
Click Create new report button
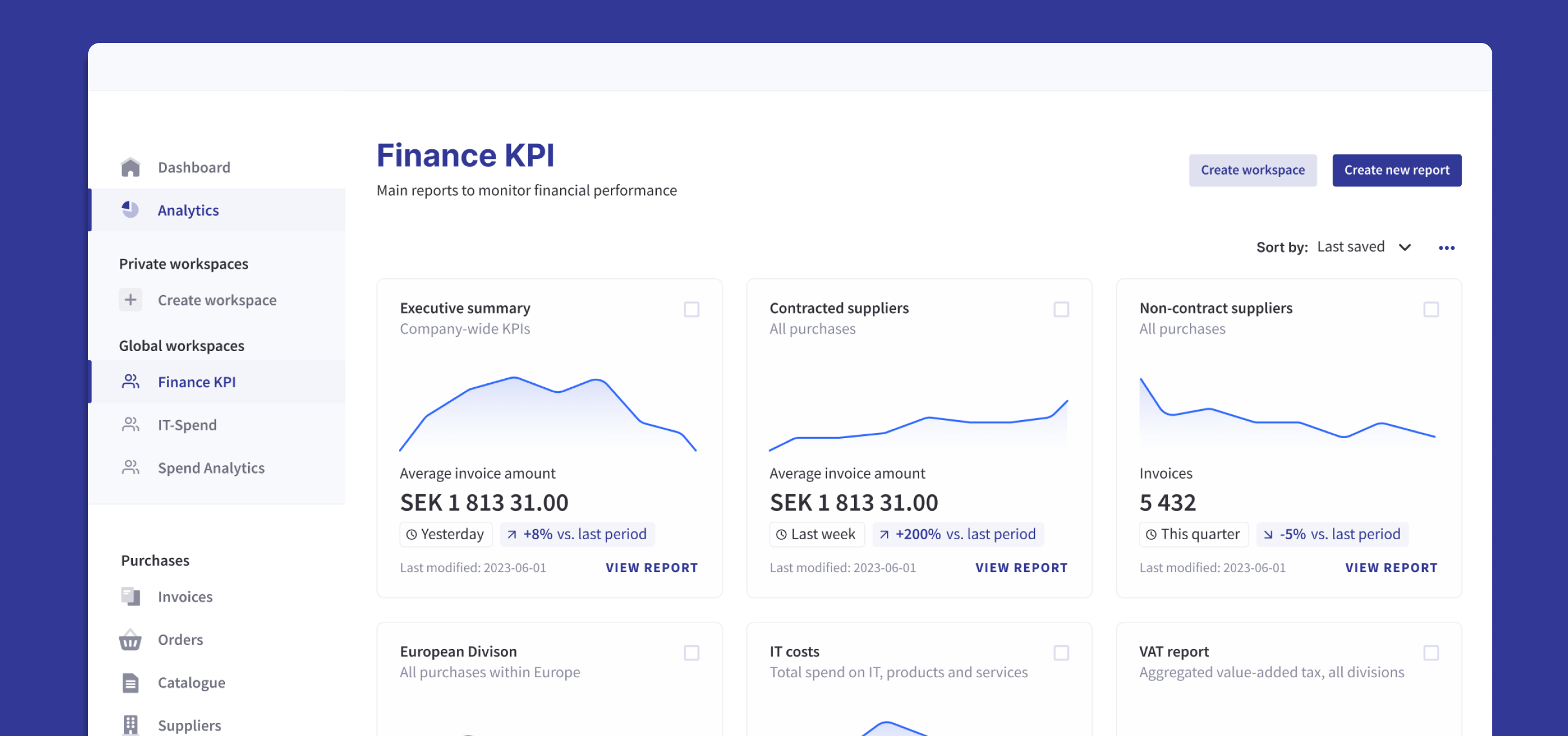click(1396, 170)
